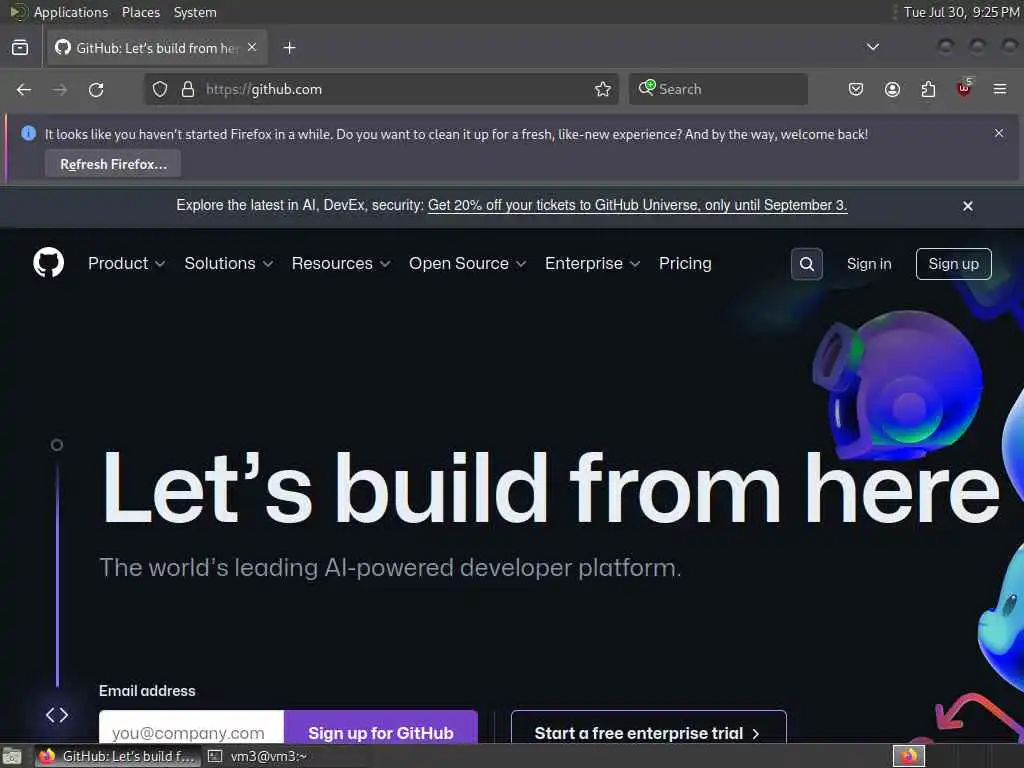Open the Firefox hamburger application menu

click(1000, 89)
